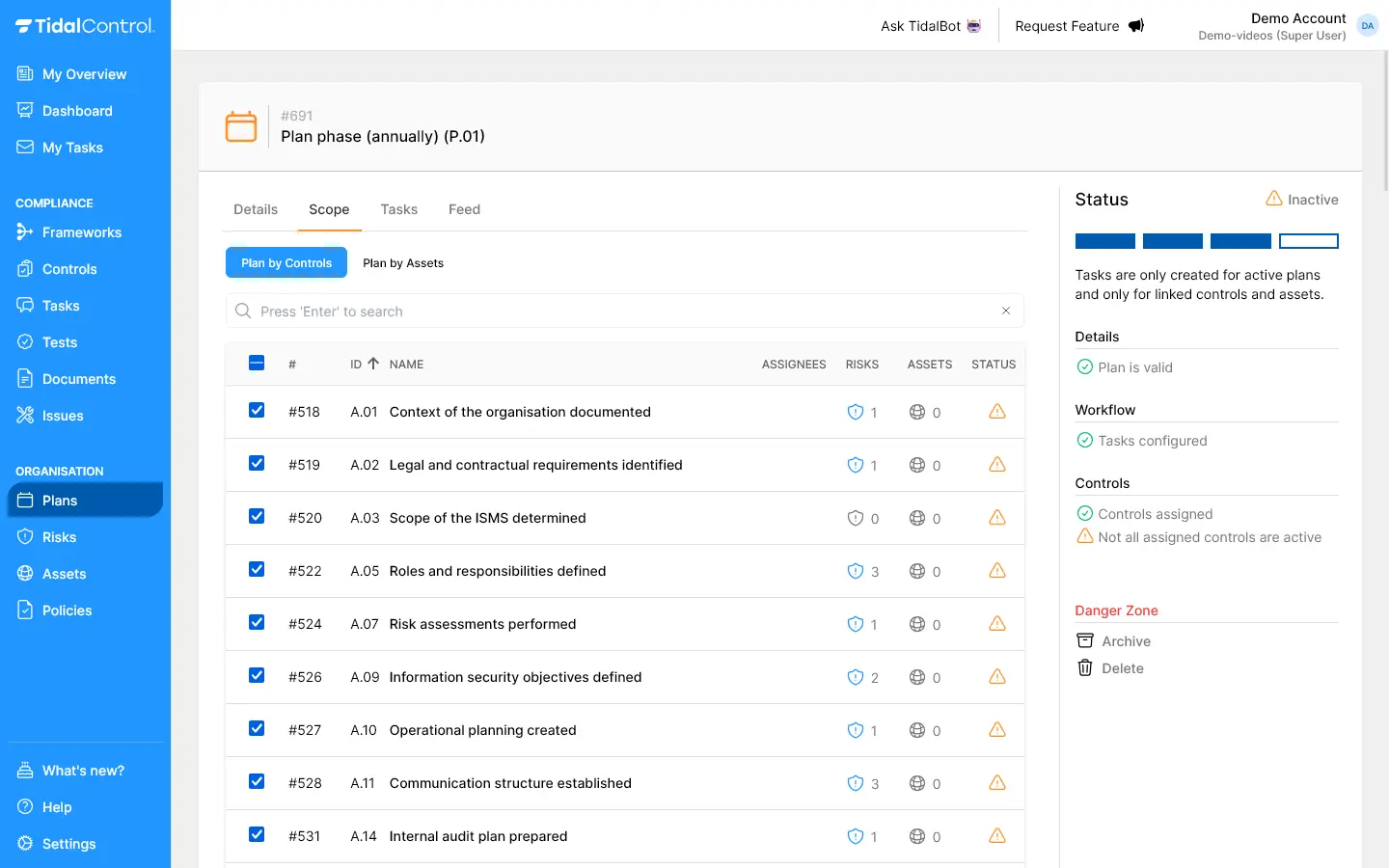1389x868 pixels.
Task: Clear search with the X icon
Action: pos(1005,311)
